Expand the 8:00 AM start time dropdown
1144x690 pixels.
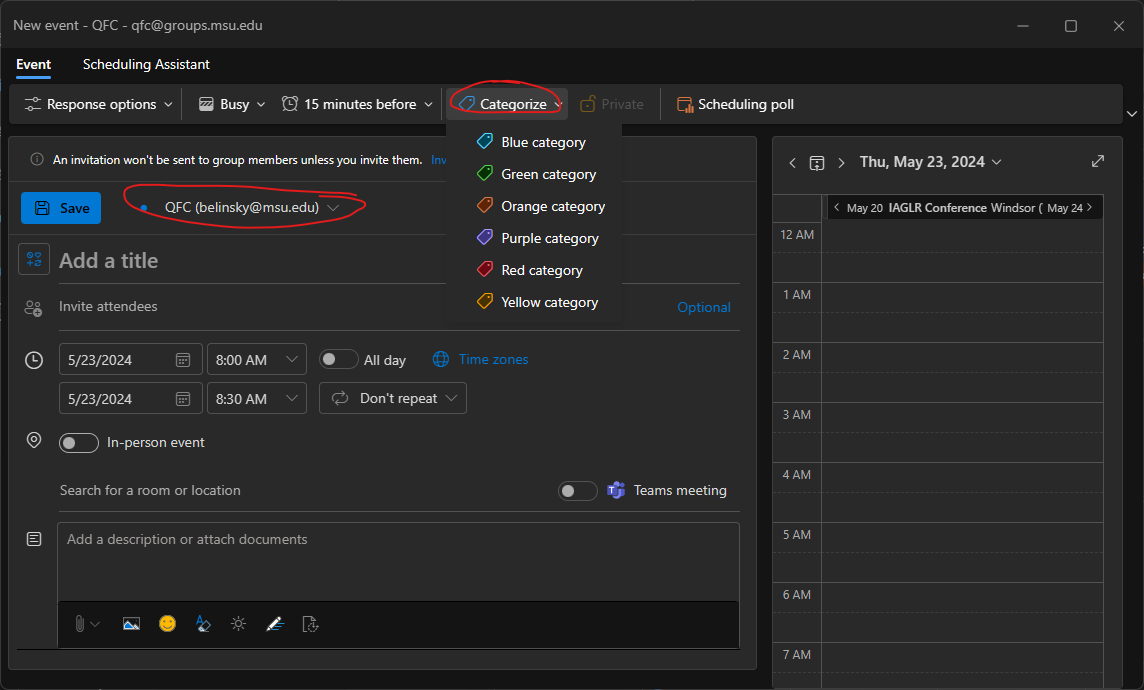(256, 360)
